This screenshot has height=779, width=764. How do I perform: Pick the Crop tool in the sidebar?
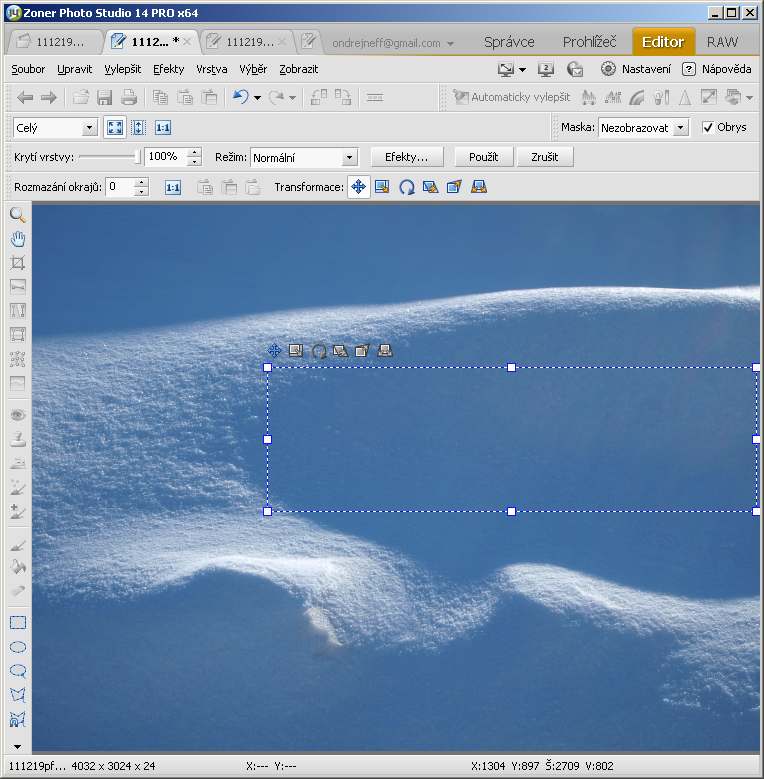(x=17, y=263)
